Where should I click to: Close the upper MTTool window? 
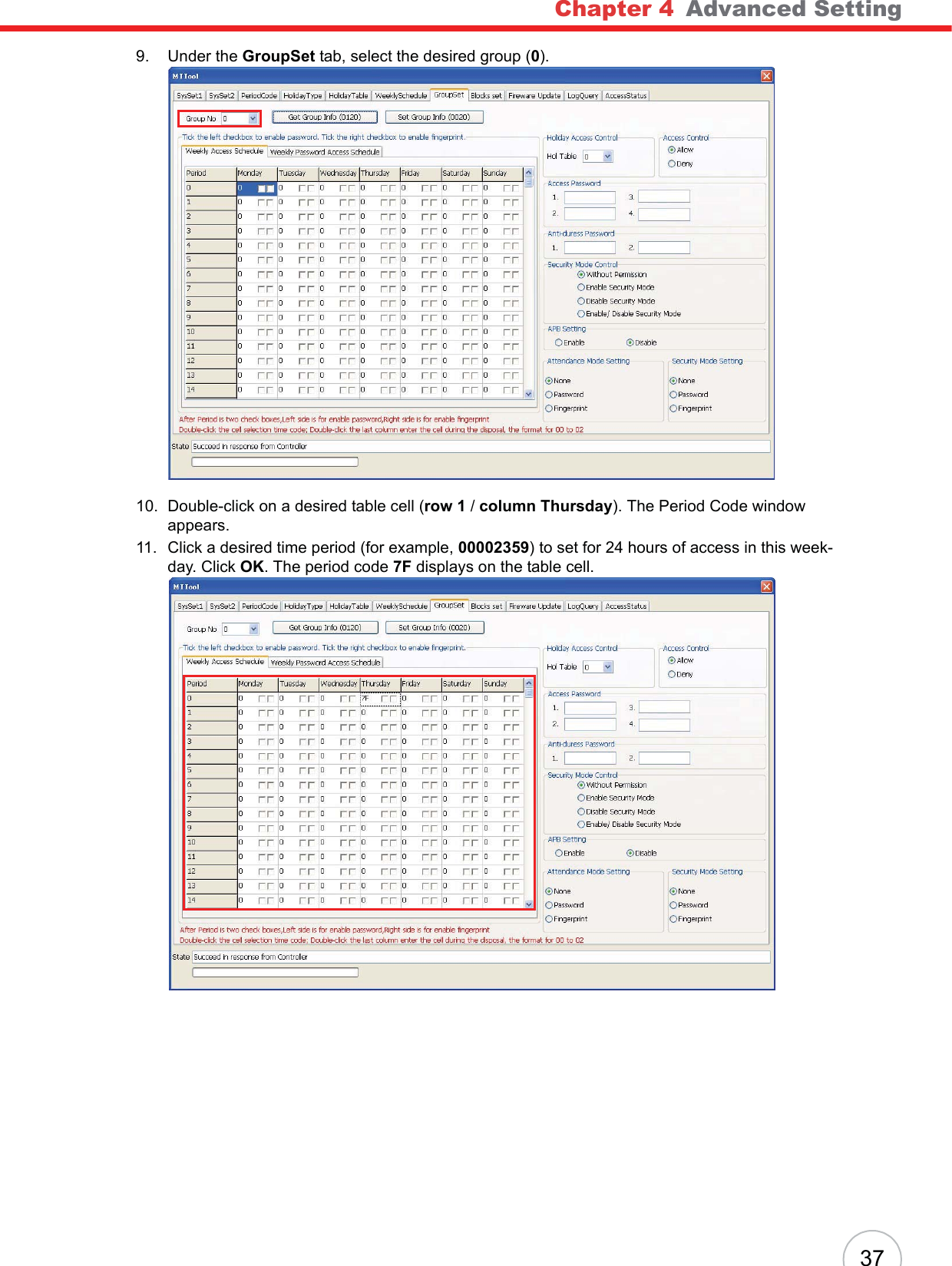click(766, 76)
